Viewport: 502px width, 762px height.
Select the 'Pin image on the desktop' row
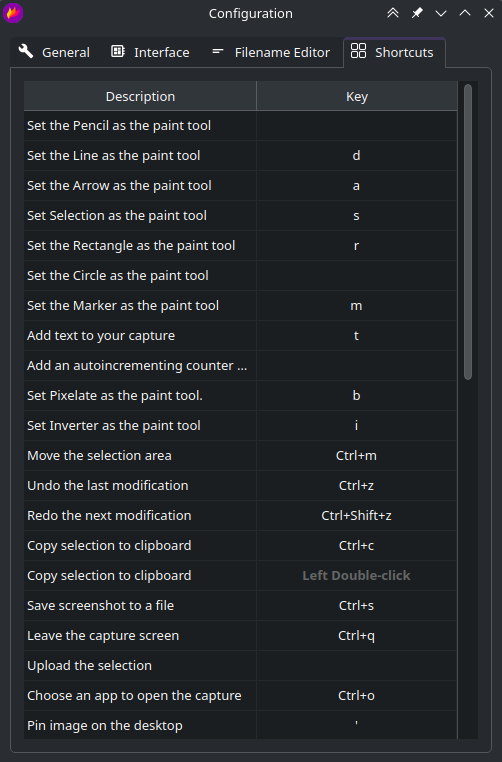click(241, 725)
